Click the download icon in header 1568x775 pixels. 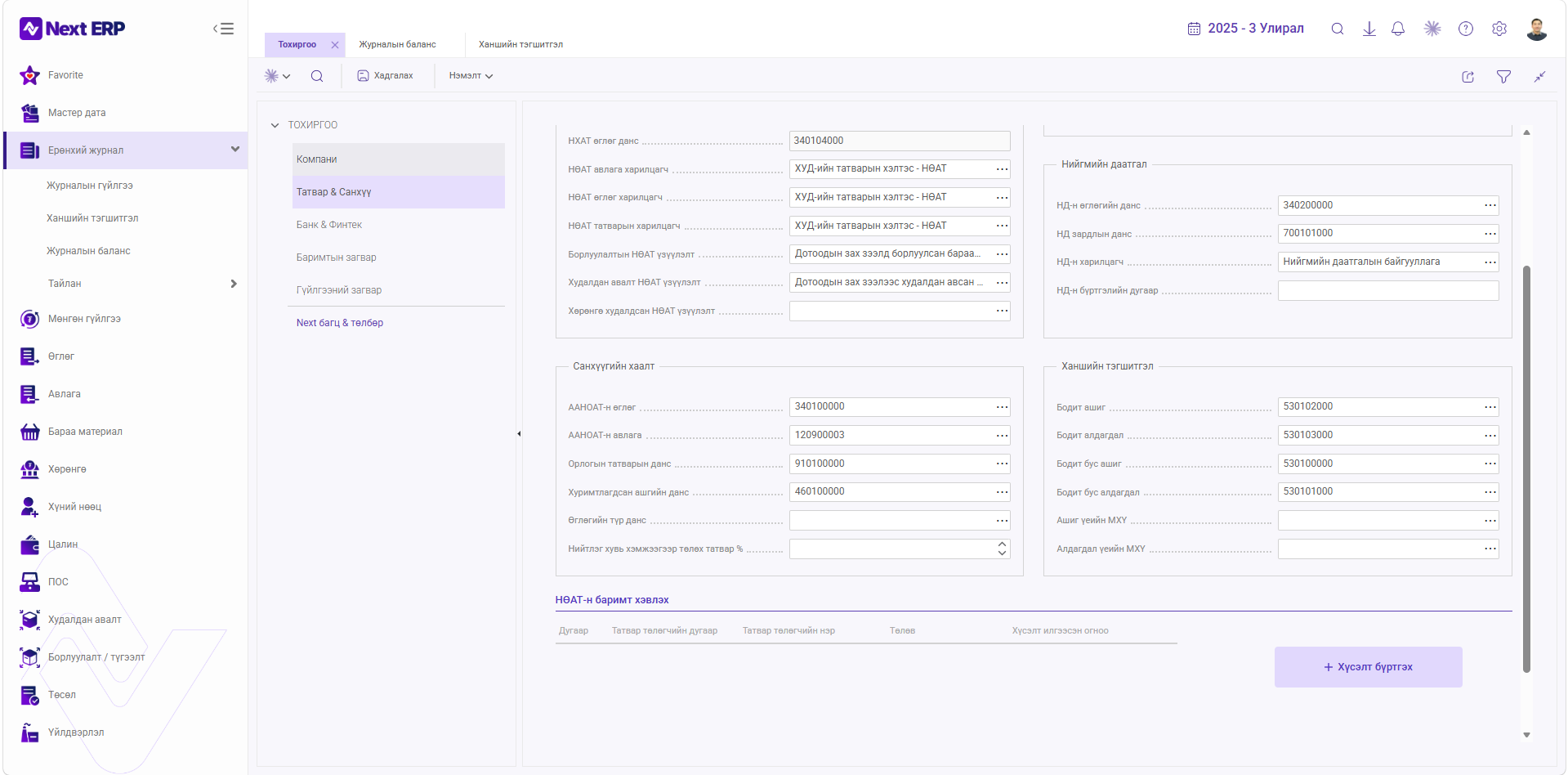tap(1369, 29)
